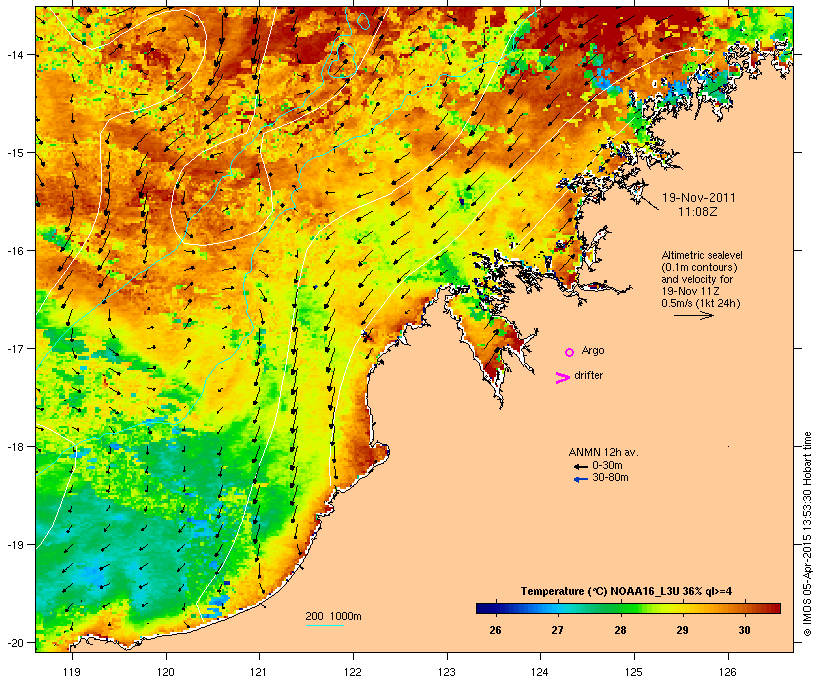Click the 'drifter' legend label
The image size is (820, 680).
click(x=588, y=375)
